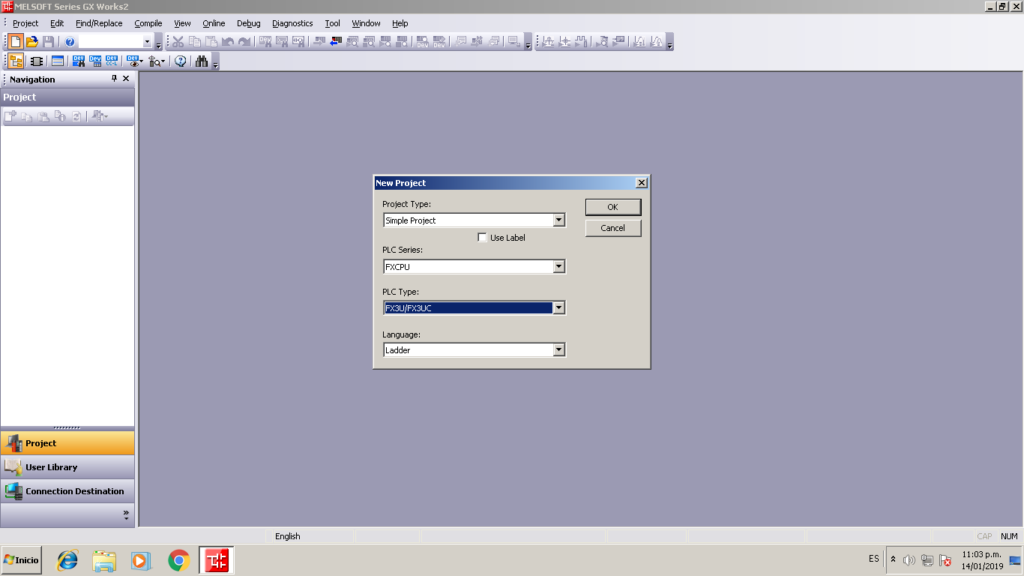The height and width of the screenshot is (576, 1024).
Task: Close the New Project dialog
Action: (641, 183)
